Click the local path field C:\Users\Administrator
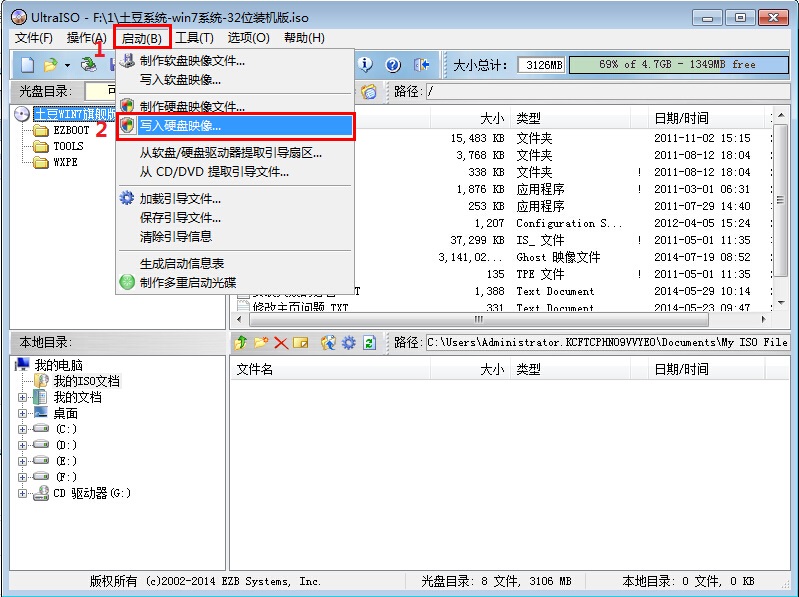This screenshot has height=597, width=799. point(607,342)
